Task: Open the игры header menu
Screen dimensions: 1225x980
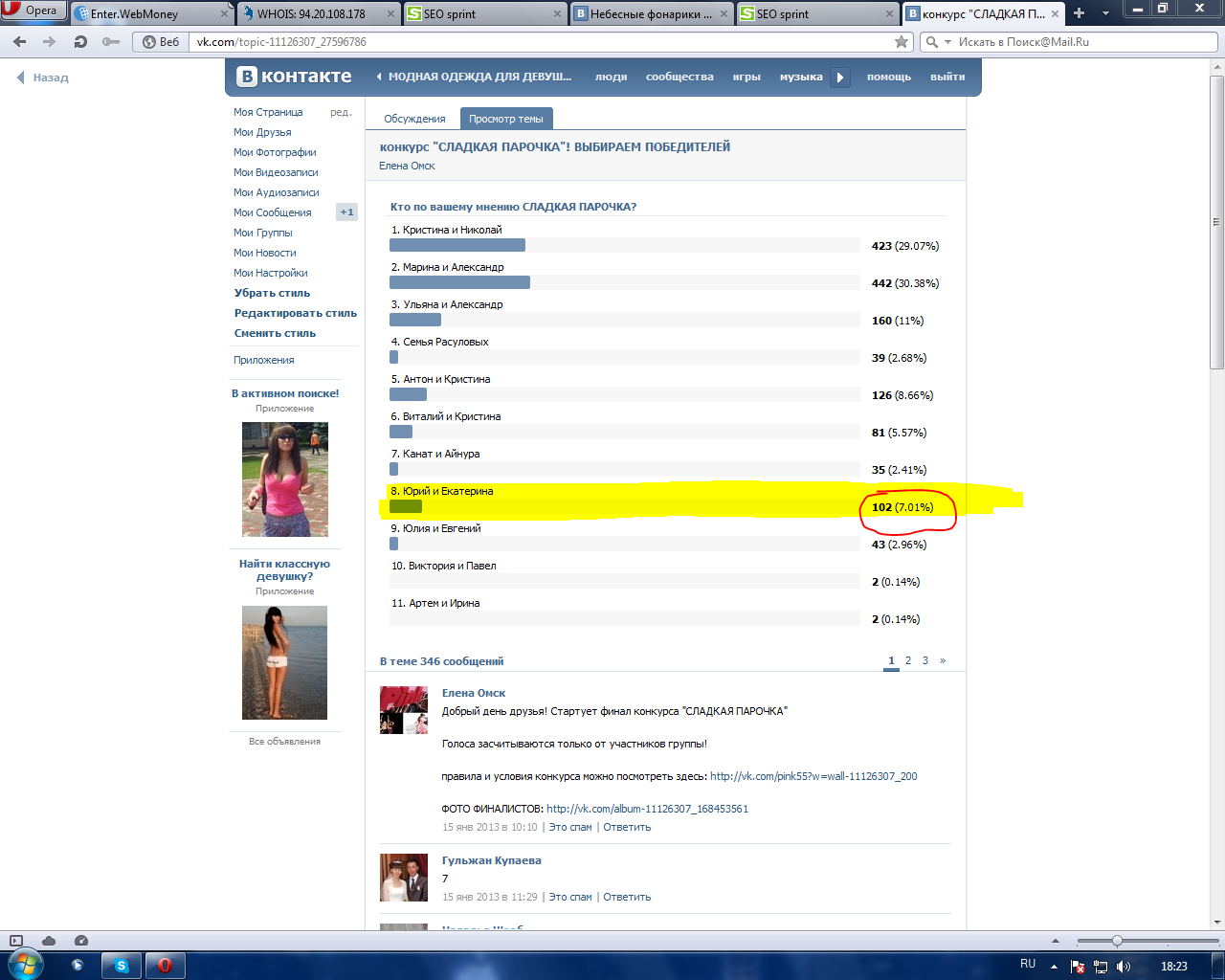Action: (x=746, y=77)
